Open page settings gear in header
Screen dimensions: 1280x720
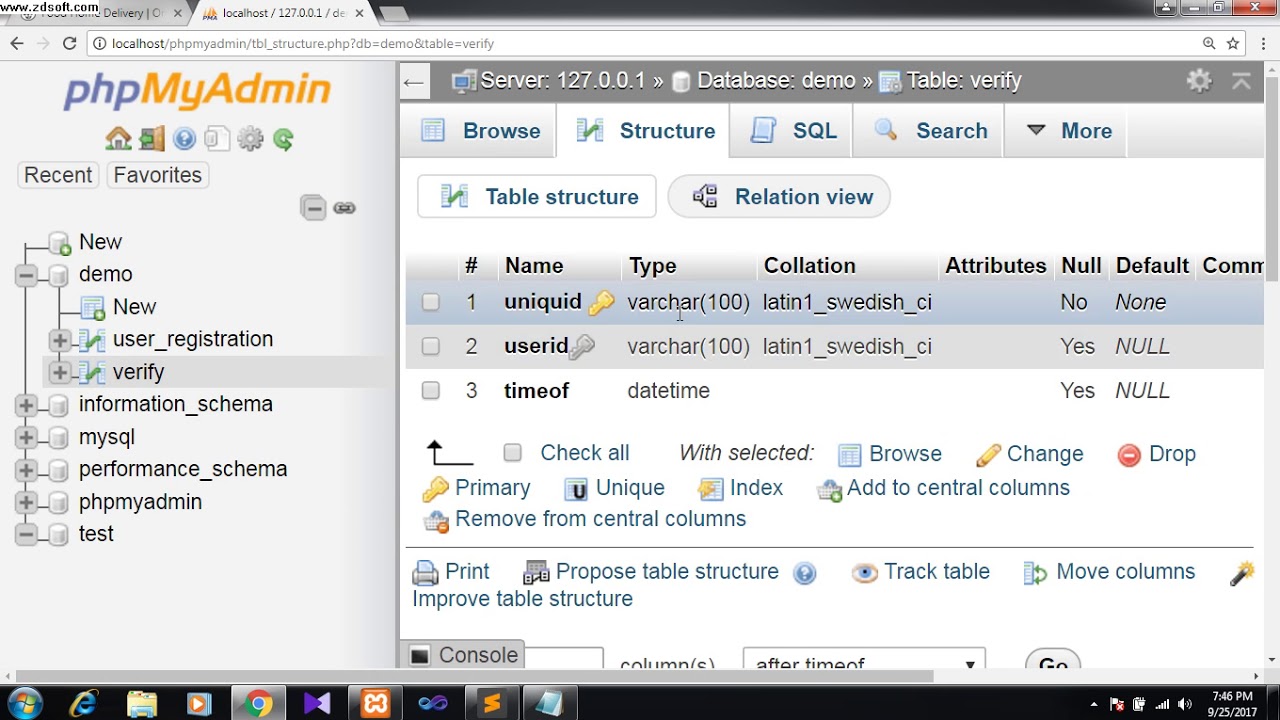tap(1199, 81)
